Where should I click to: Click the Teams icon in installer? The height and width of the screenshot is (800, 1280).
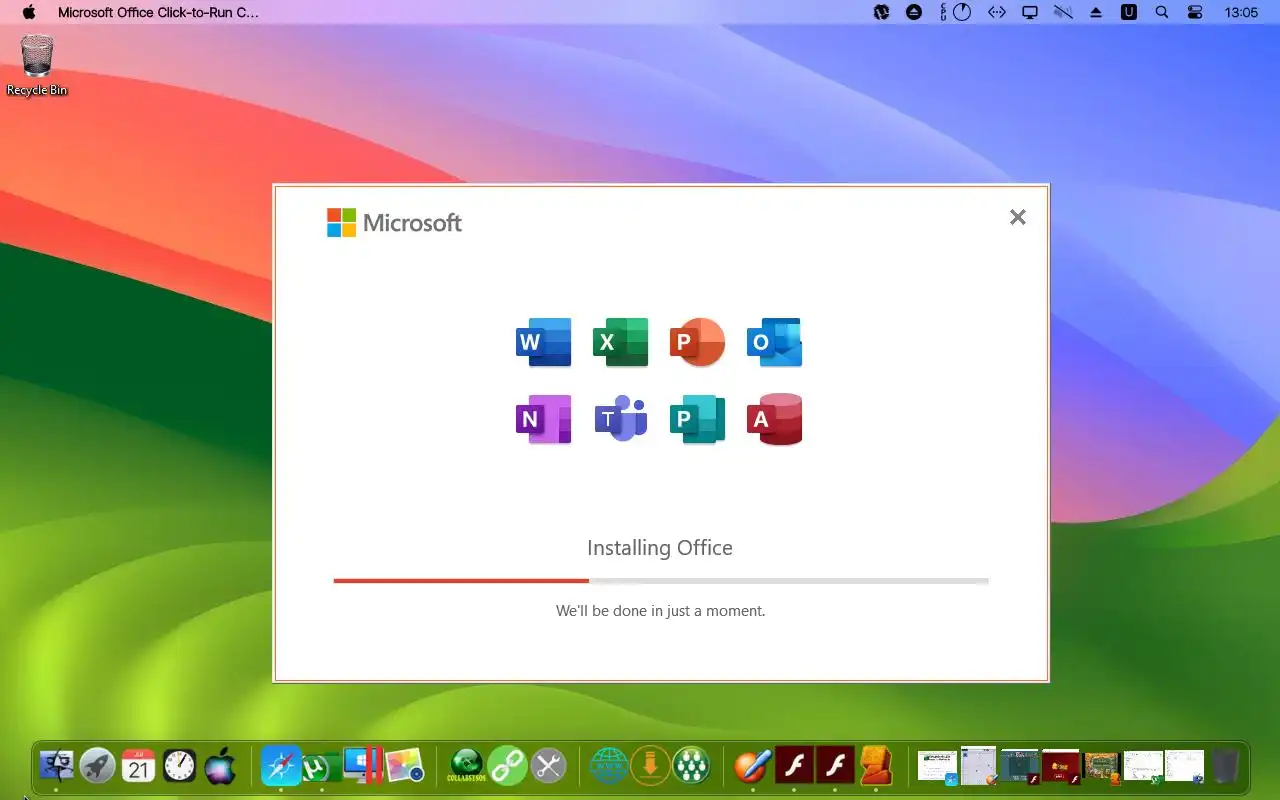click(620, 419)
